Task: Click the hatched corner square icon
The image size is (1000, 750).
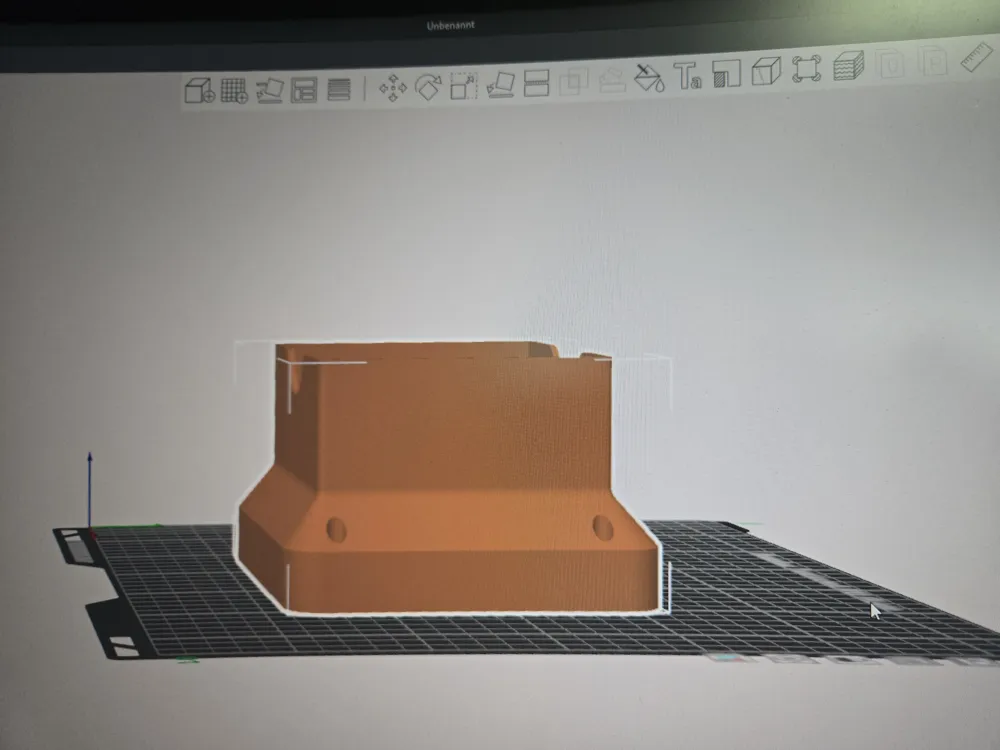Action: 726,73
